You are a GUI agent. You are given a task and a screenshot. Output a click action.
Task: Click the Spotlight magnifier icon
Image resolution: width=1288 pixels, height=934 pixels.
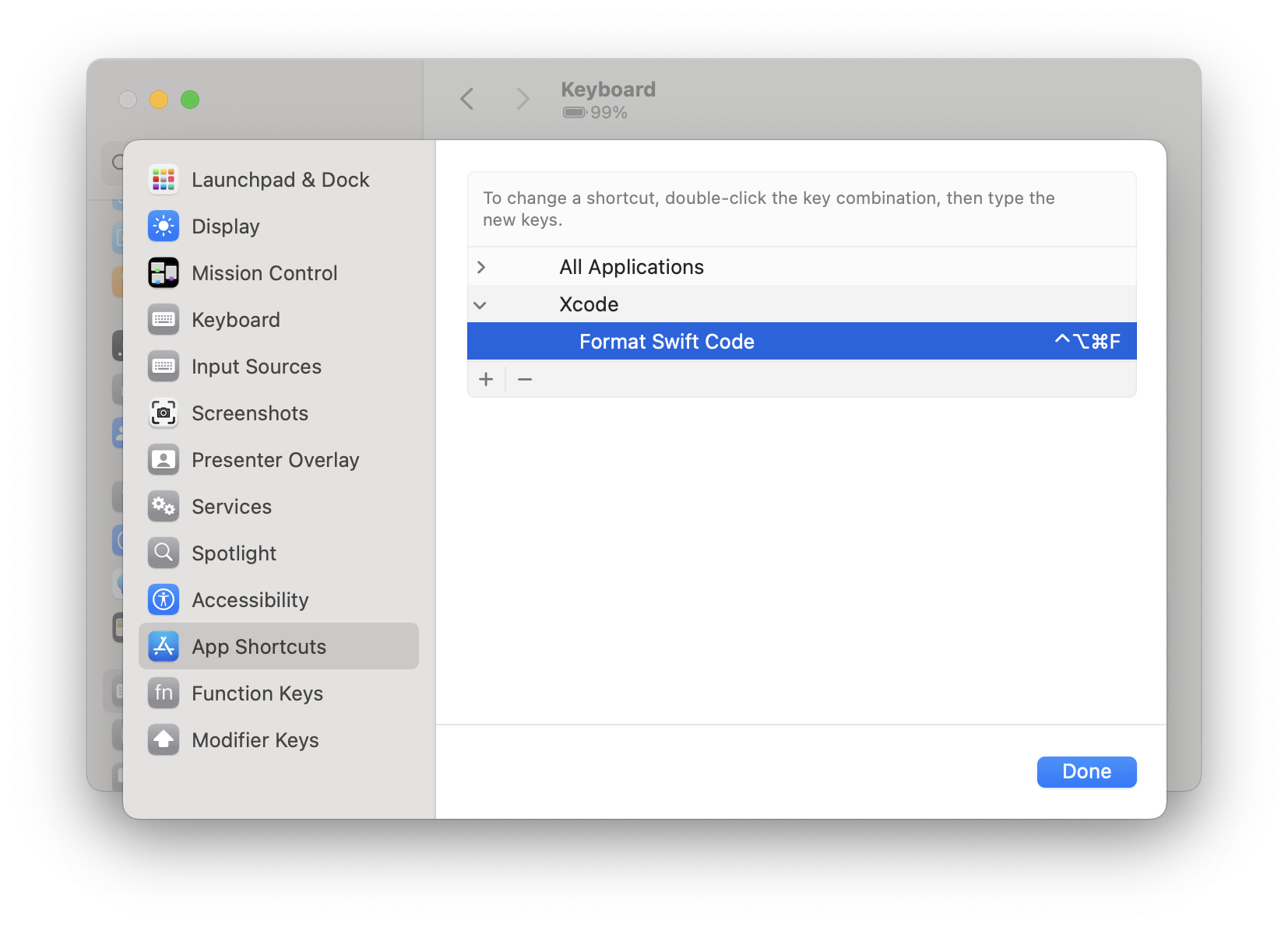(x=164, y=553)
